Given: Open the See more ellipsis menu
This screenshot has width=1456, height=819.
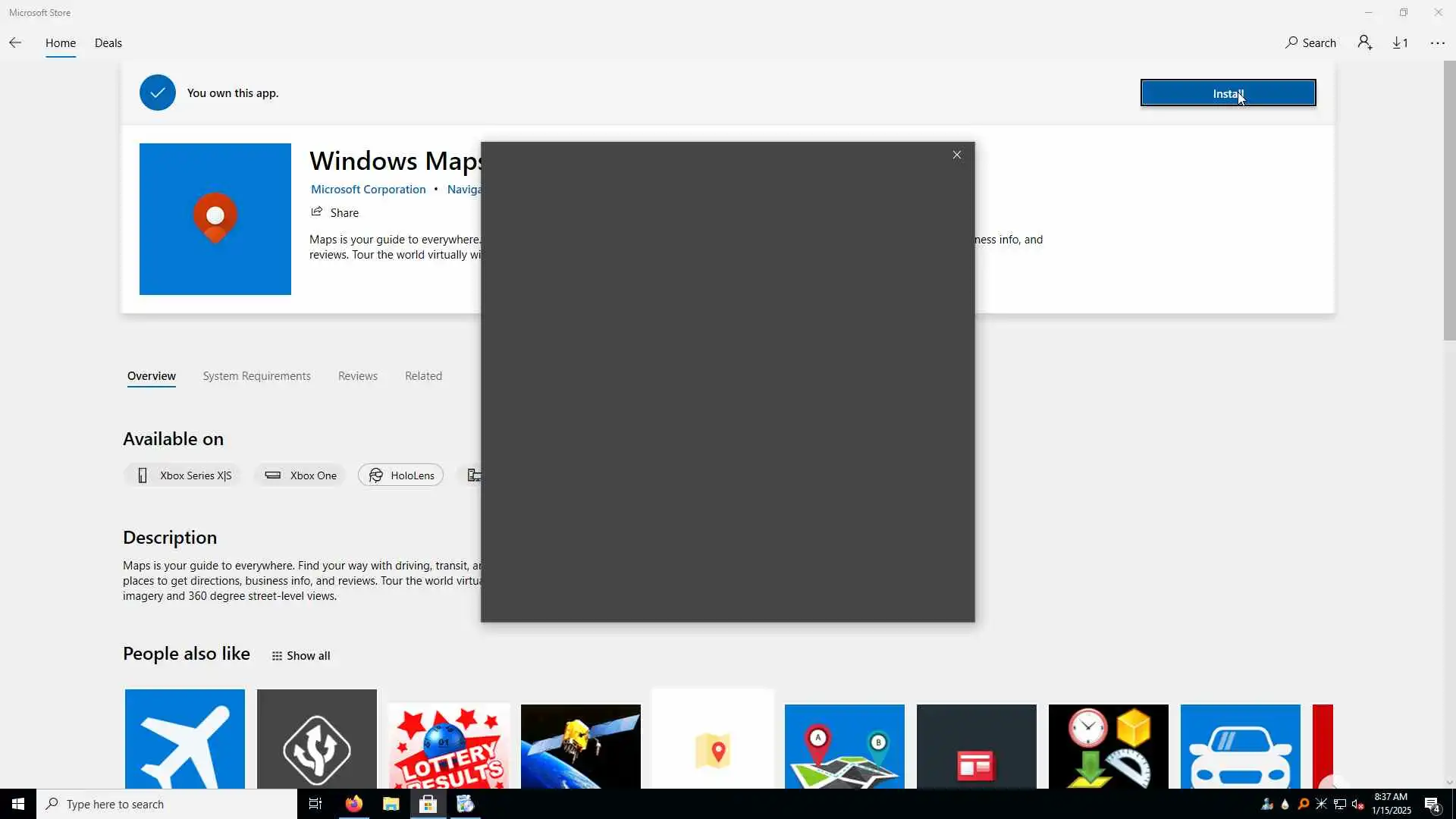Looking at the screenshot, I should click(1437, 43).
